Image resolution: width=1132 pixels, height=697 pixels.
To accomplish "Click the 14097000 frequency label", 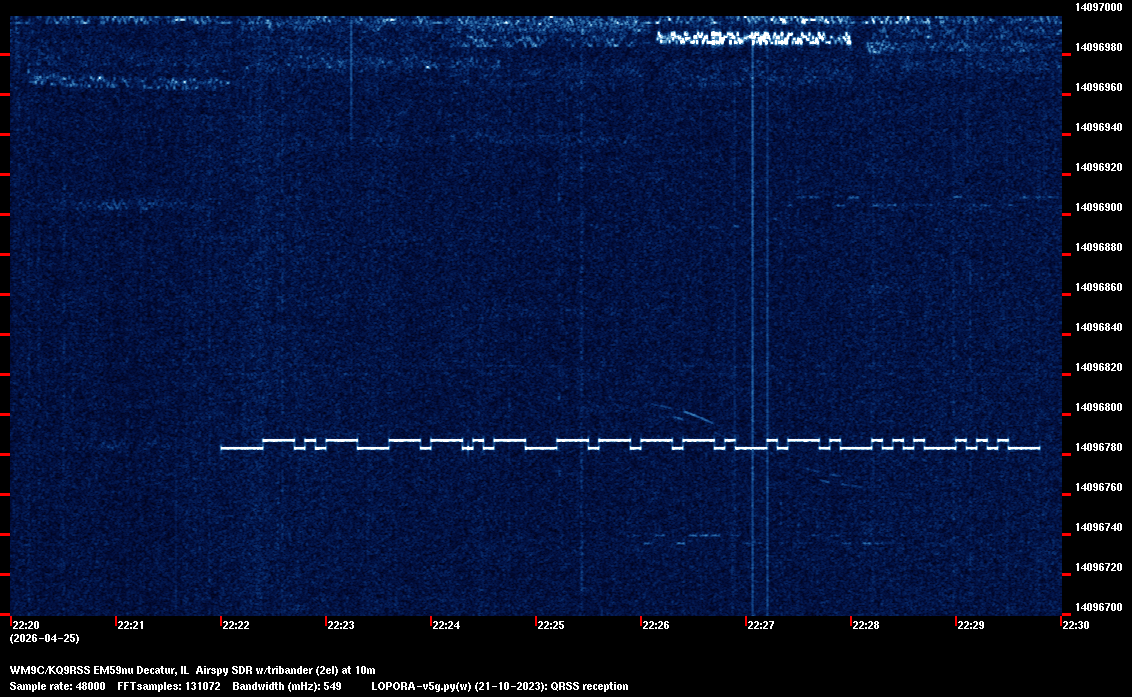I will [1099, 7].
